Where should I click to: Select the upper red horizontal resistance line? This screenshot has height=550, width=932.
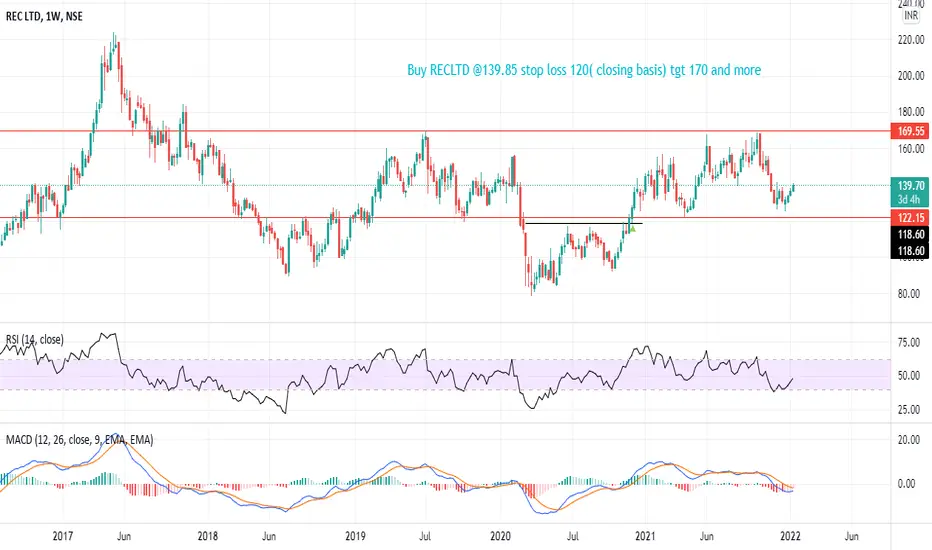click(x=445, y=131)
